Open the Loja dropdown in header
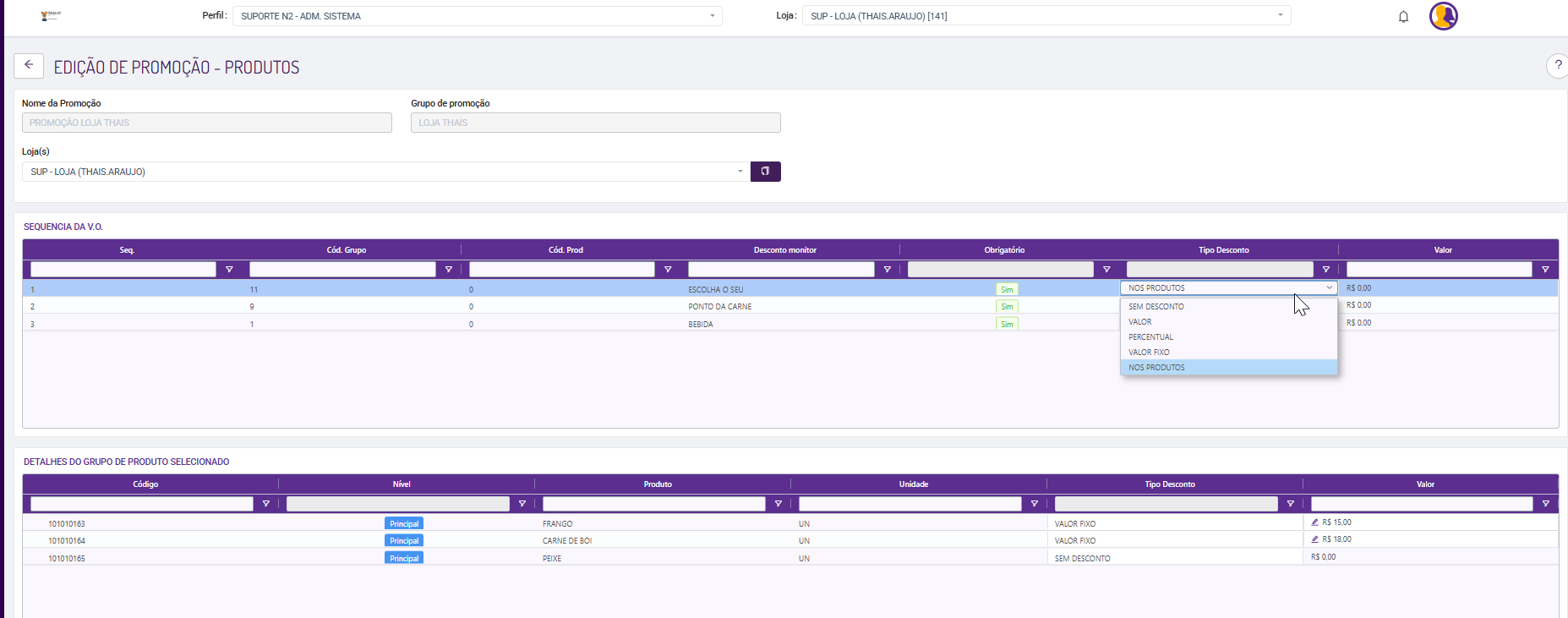1568x618 pixels. (x=1046, y=16)
